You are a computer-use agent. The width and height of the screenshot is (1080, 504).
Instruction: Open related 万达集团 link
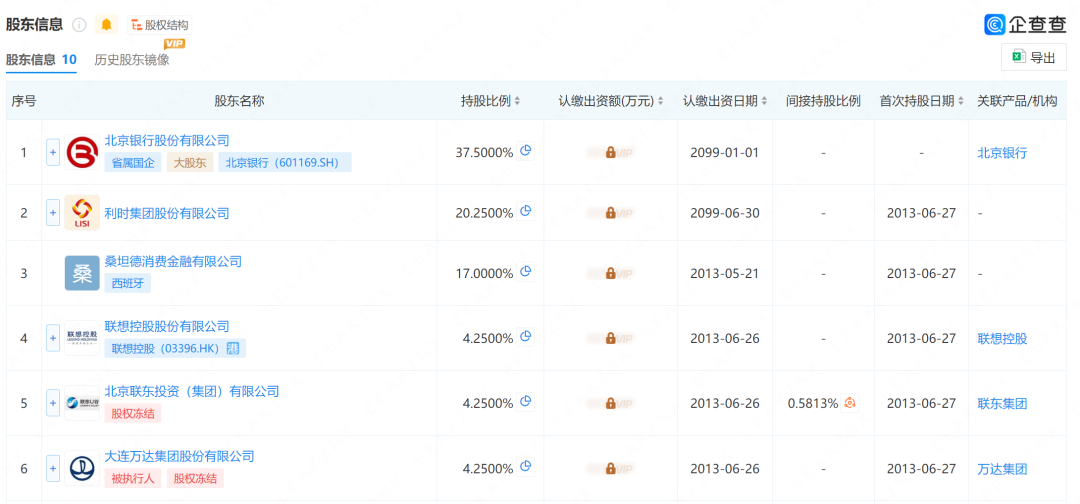(x=1002, y=469)
